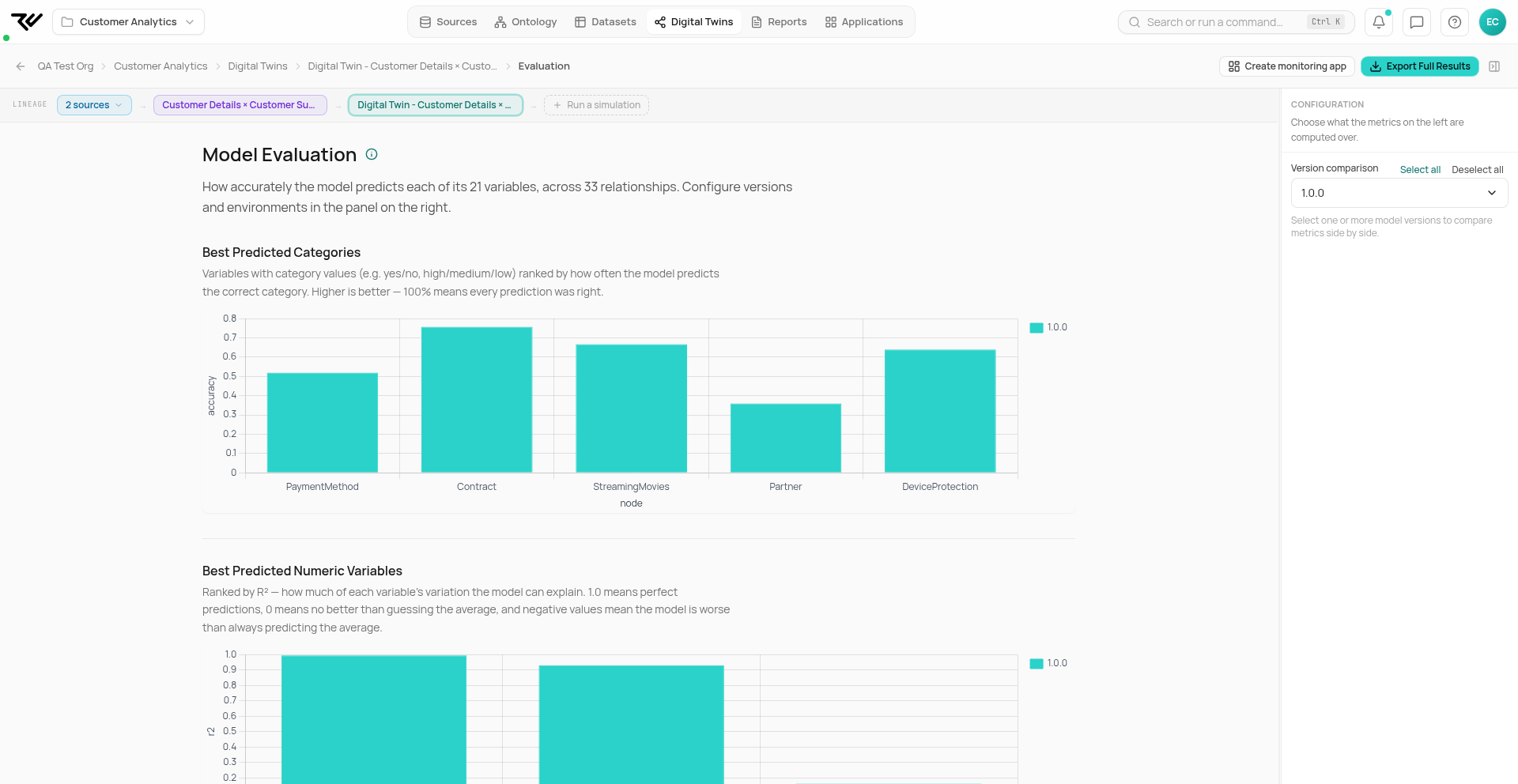Click the search magnifier icon
1518x784 pixels.
click(1135, 22)
